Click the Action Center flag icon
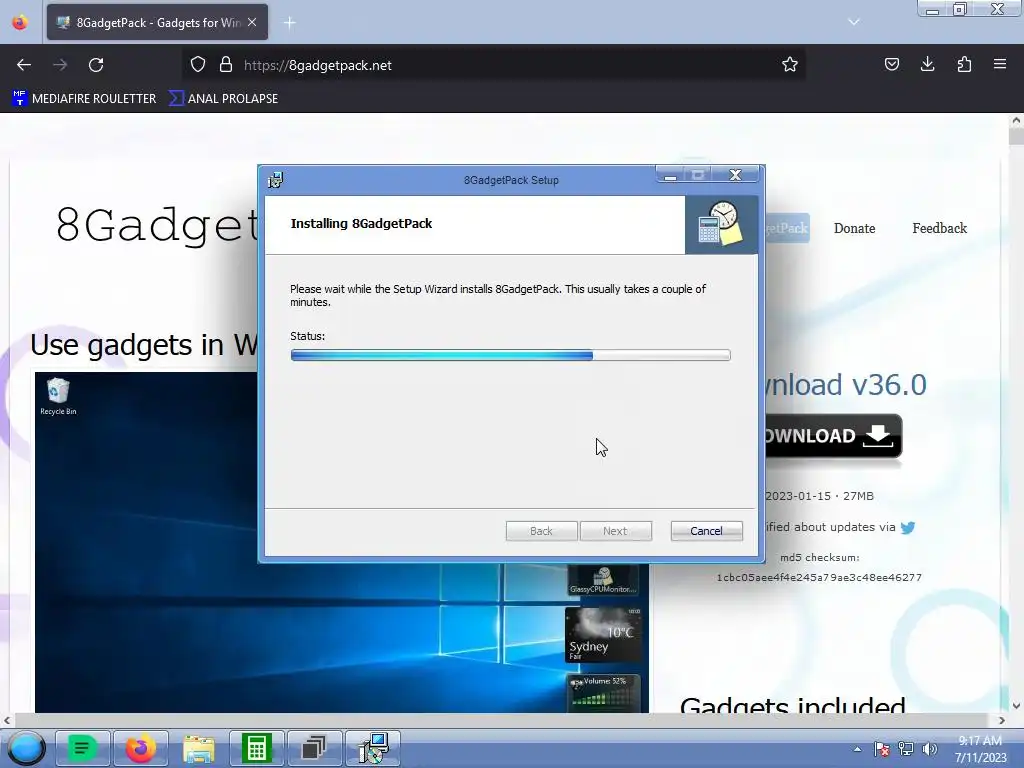This screenshot has height=768, width=1024. click(x=882, y=749)
